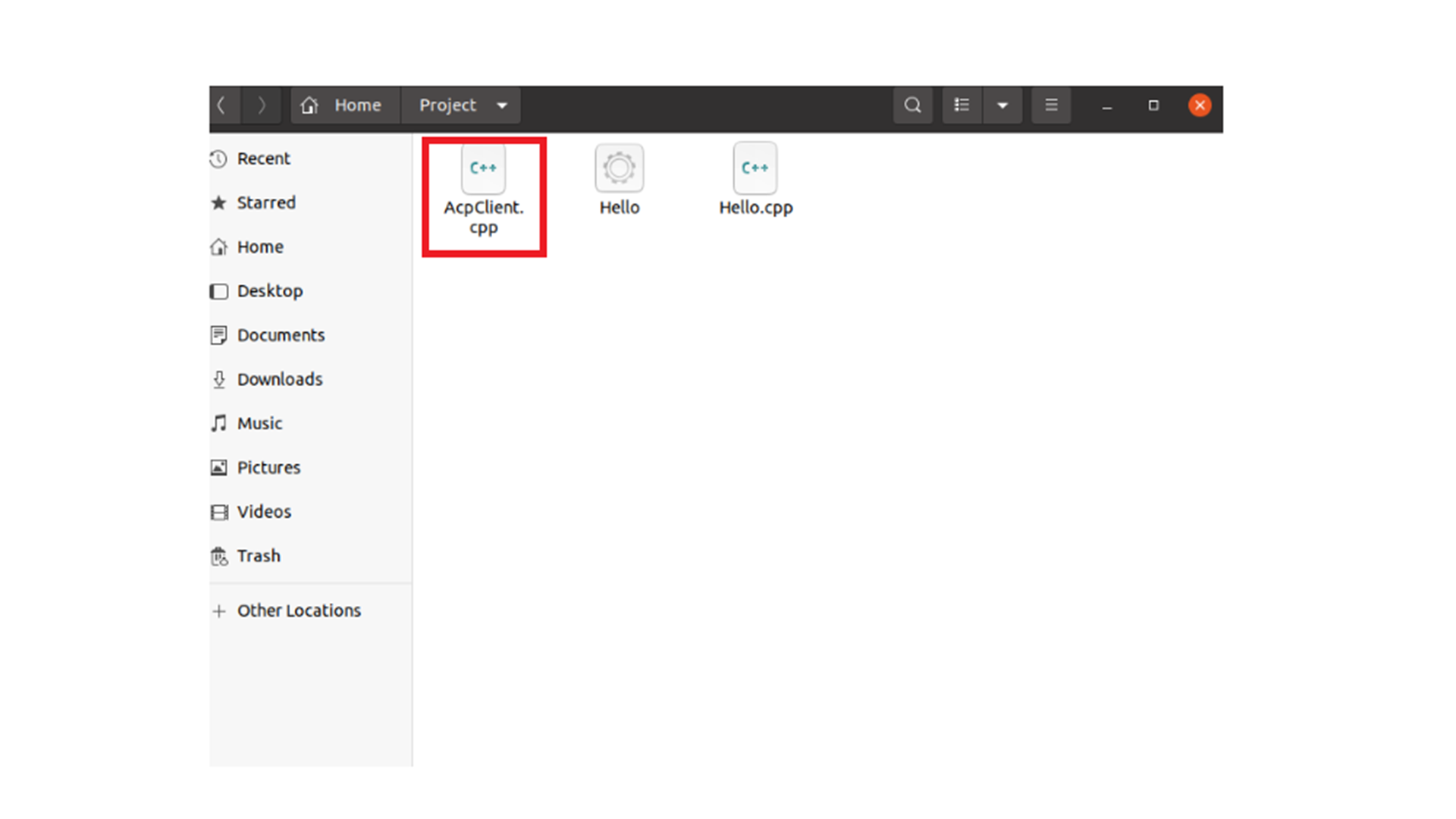Open the hamburger menu button
This screenshot has width=1456, height=819.
click(1051, 105)
